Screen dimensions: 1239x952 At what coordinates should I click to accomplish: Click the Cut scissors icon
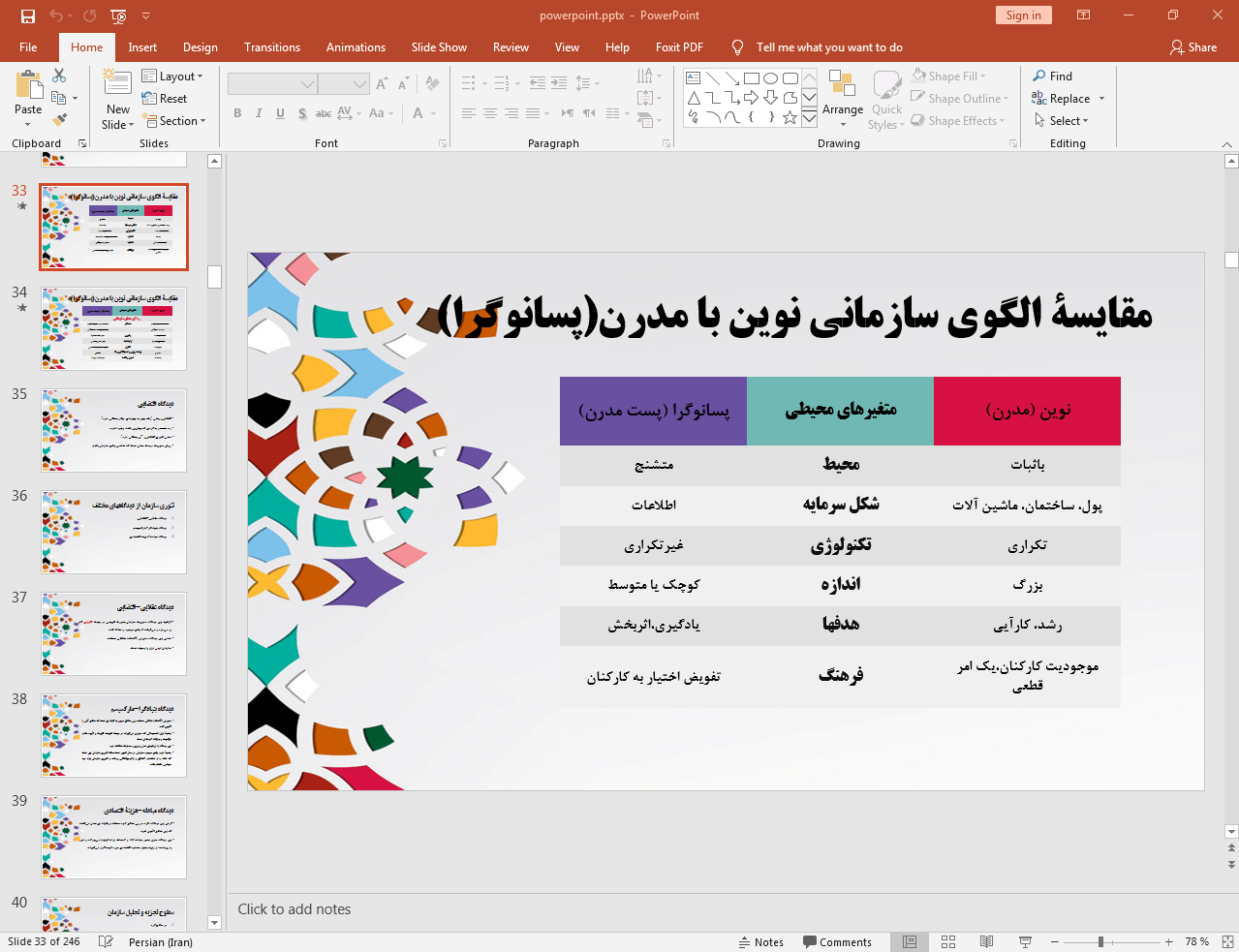pyautogui.click(x=59, y=76)
